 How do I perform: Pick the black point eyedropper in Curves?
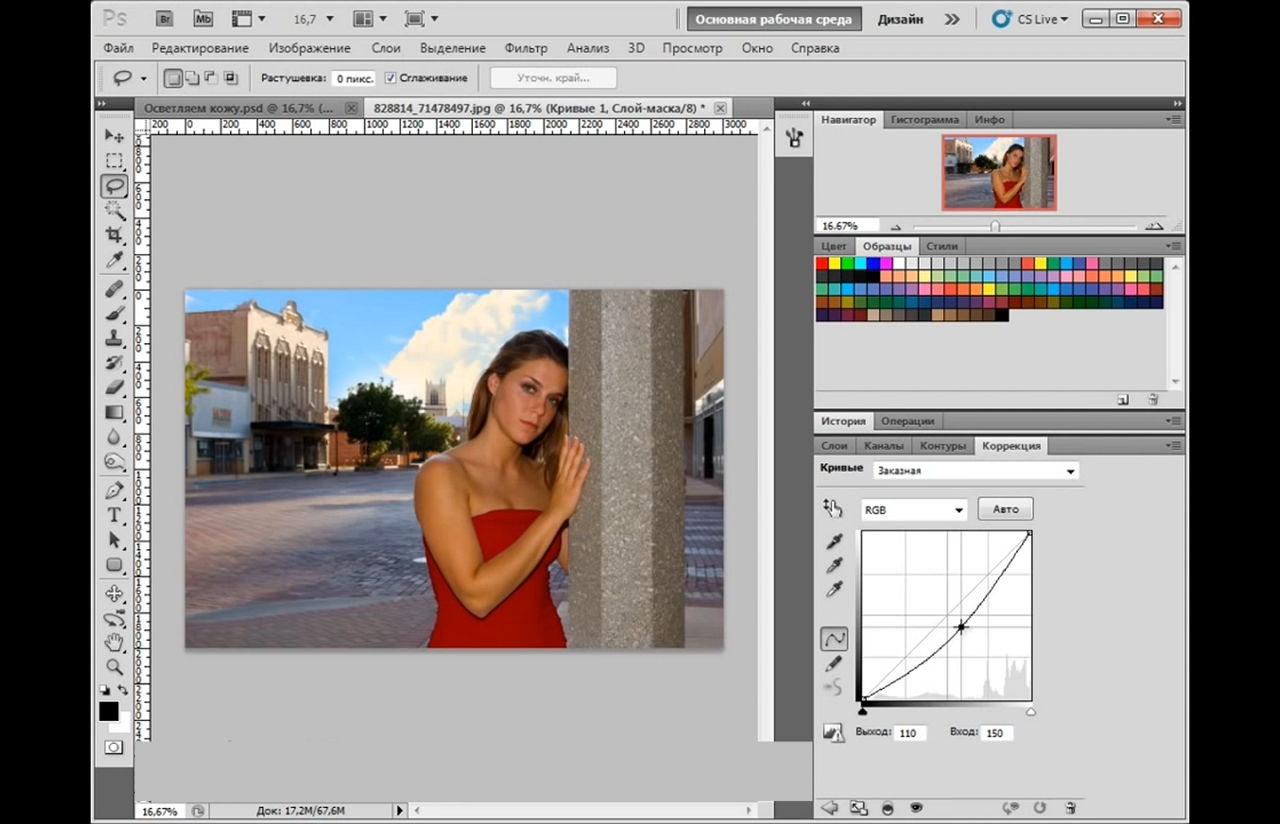pos(833,542)
